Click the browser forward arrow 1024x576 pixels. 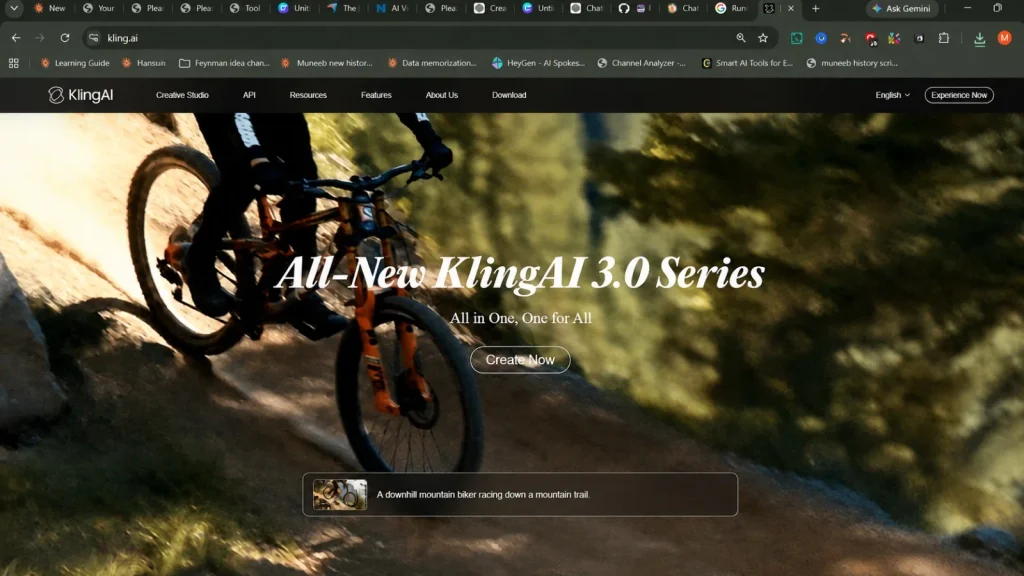[x=40, y=38]
